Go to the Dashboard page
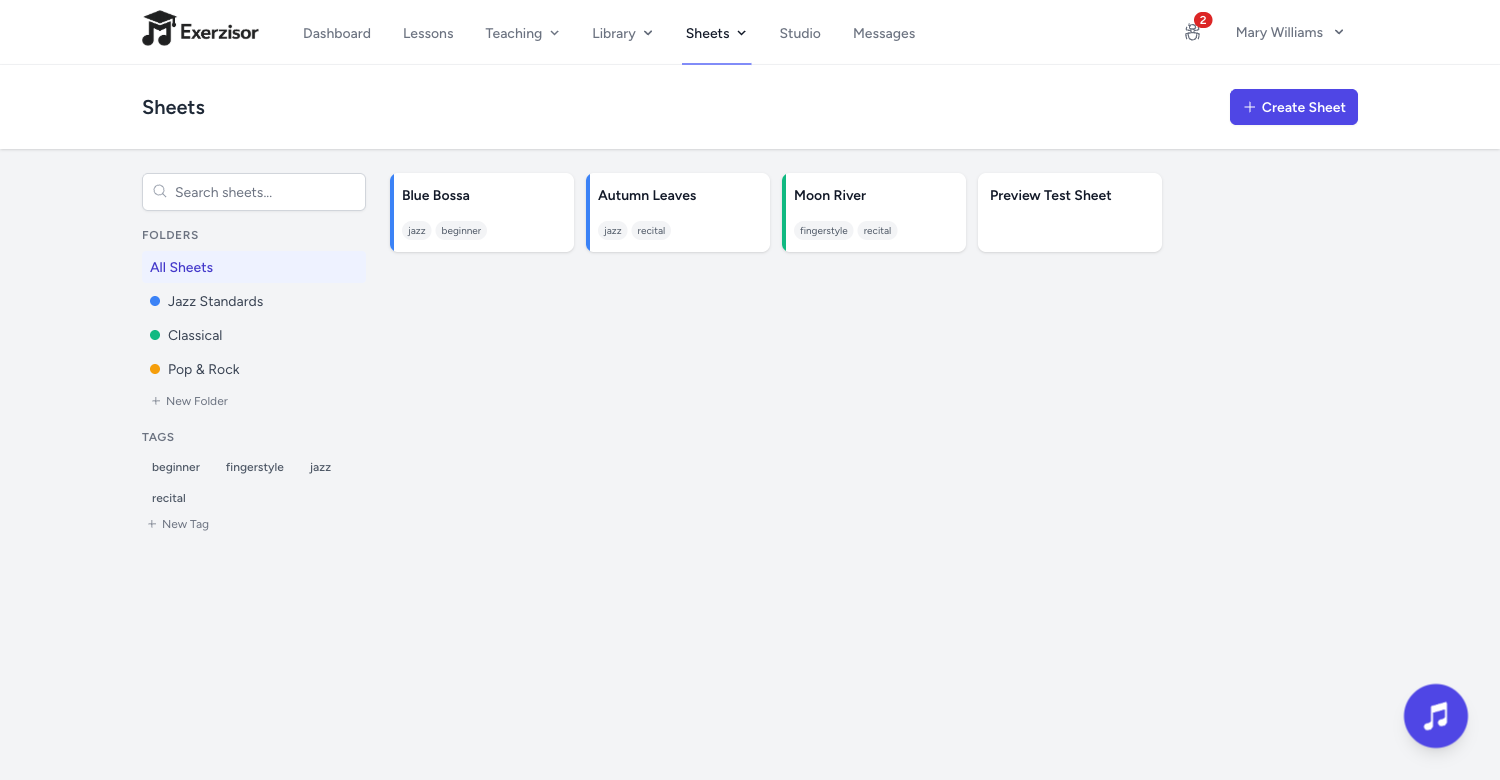Screen dimensions: 1500x780 click(x=337, y=33)
